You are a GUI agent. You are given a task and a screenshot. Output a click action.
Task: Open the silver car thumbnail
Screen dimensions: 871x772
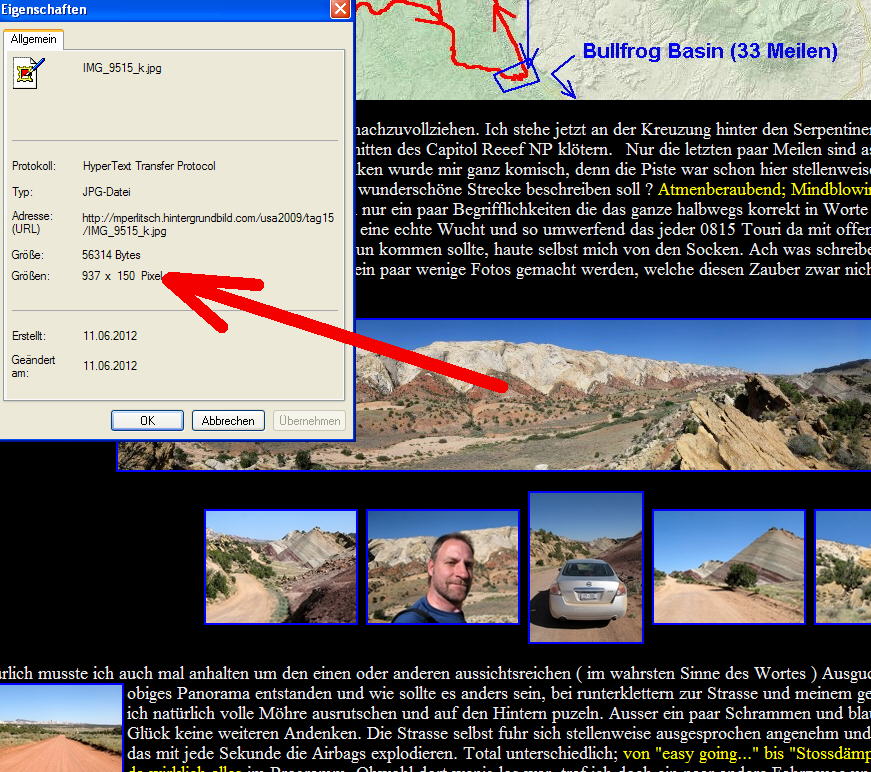point(585,567)
